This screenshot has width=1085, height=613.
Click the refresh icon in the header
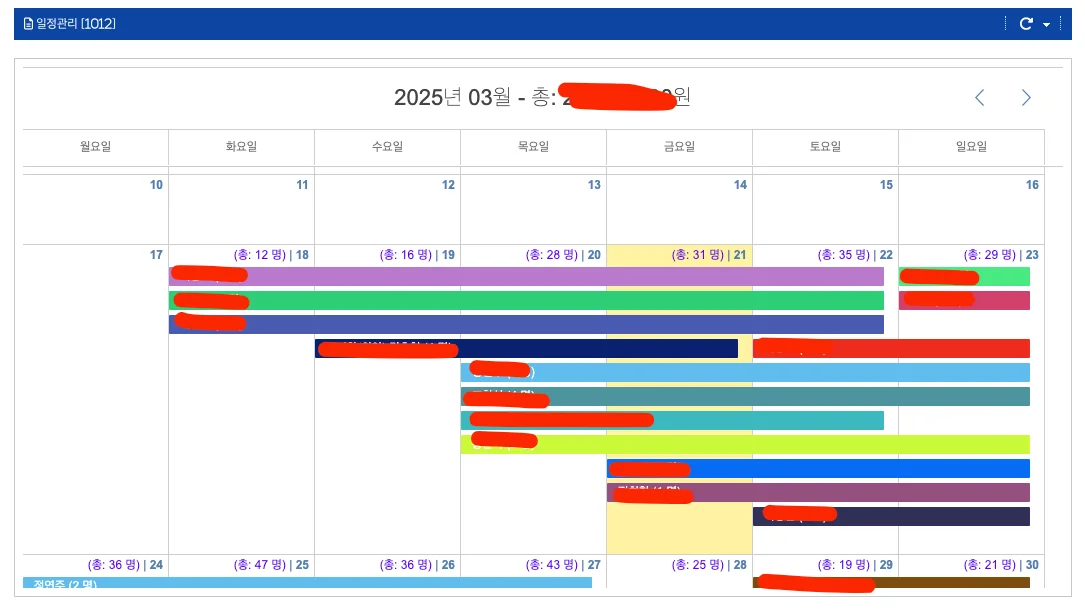click(1025, 23)
